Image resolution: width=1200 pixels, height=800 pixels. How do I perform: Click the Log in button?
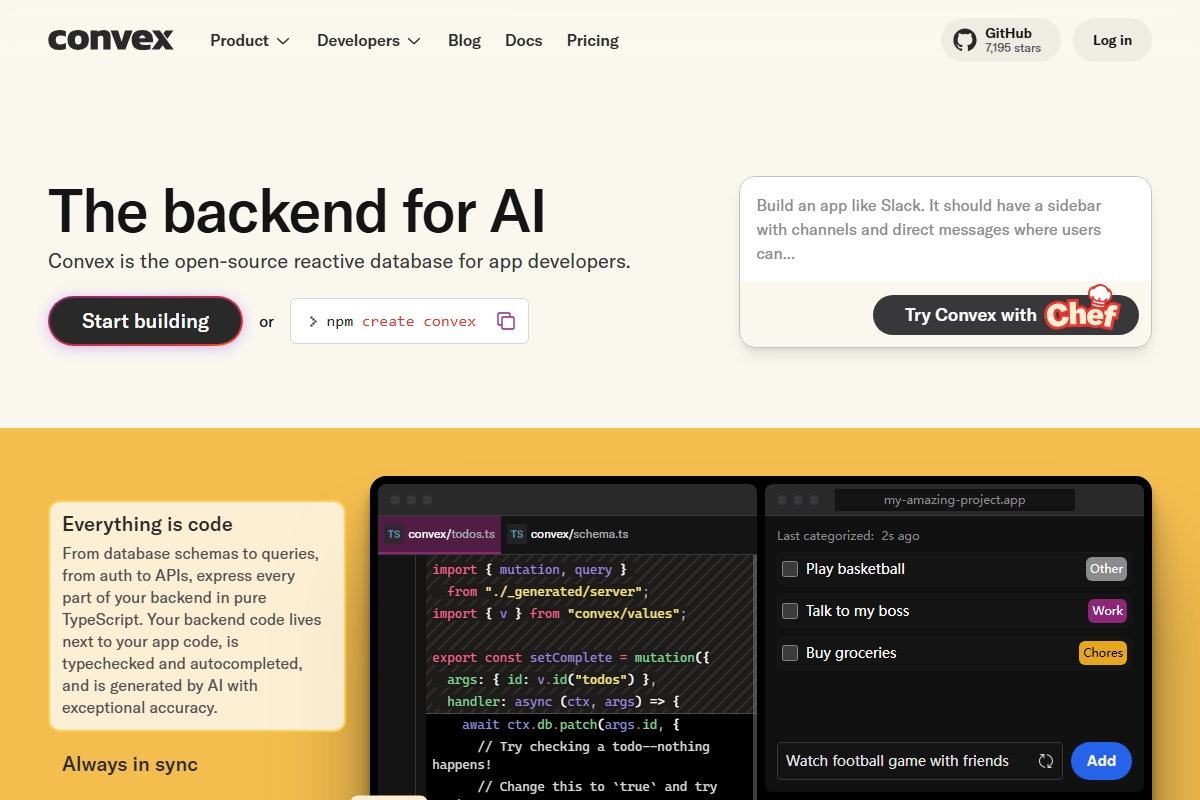coord(1112,40)
